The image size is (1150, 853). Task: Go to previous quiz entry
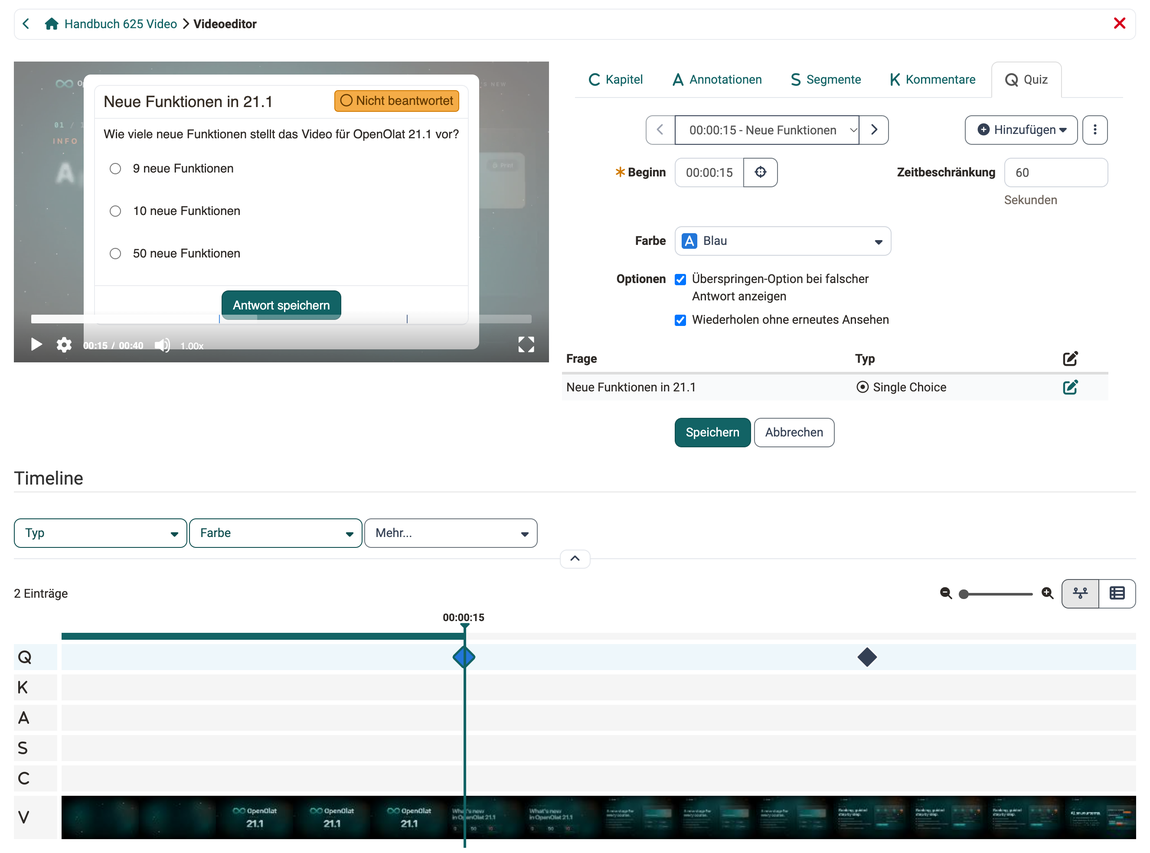pos(660,130)
